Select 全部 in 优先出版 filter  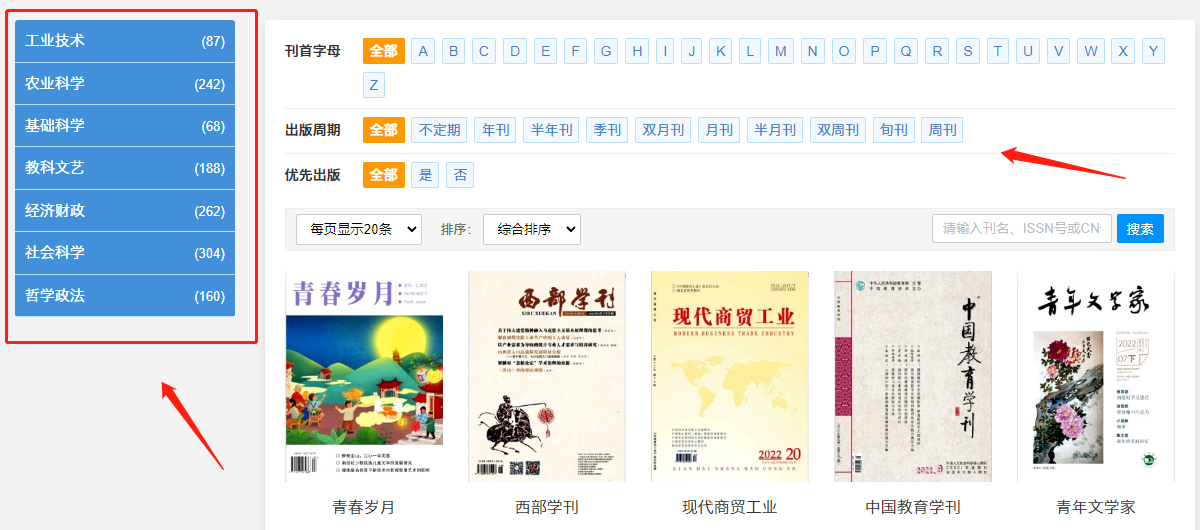click(383, 175)
